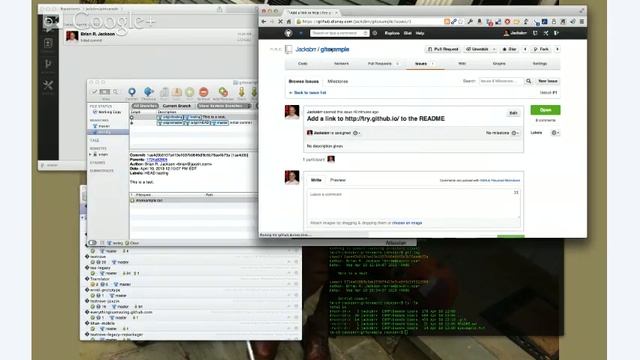Click Help in GitHub header

click(x=420, y=33)
